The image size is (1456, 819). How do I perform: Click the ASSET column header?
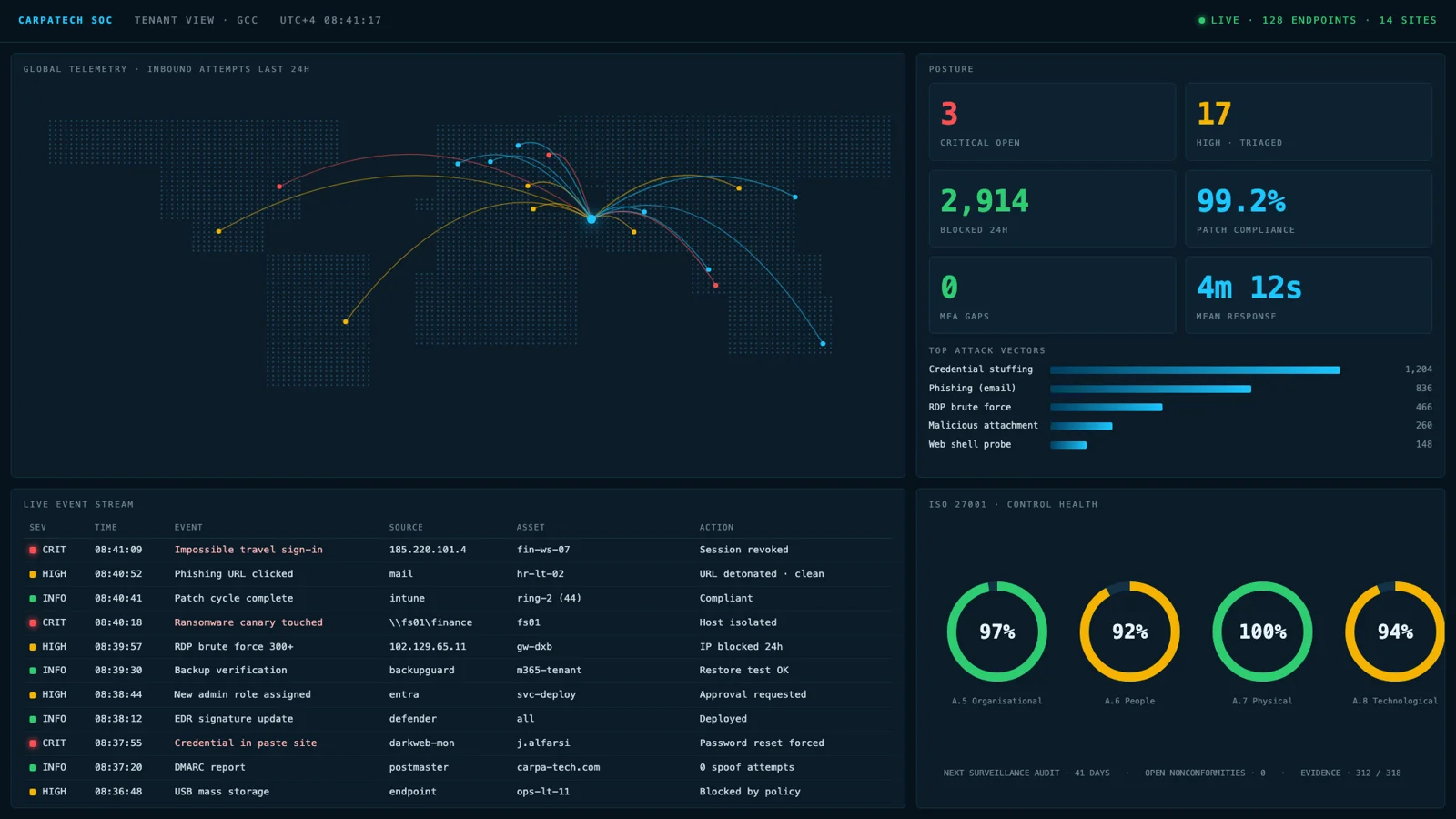tap(531, 528)
